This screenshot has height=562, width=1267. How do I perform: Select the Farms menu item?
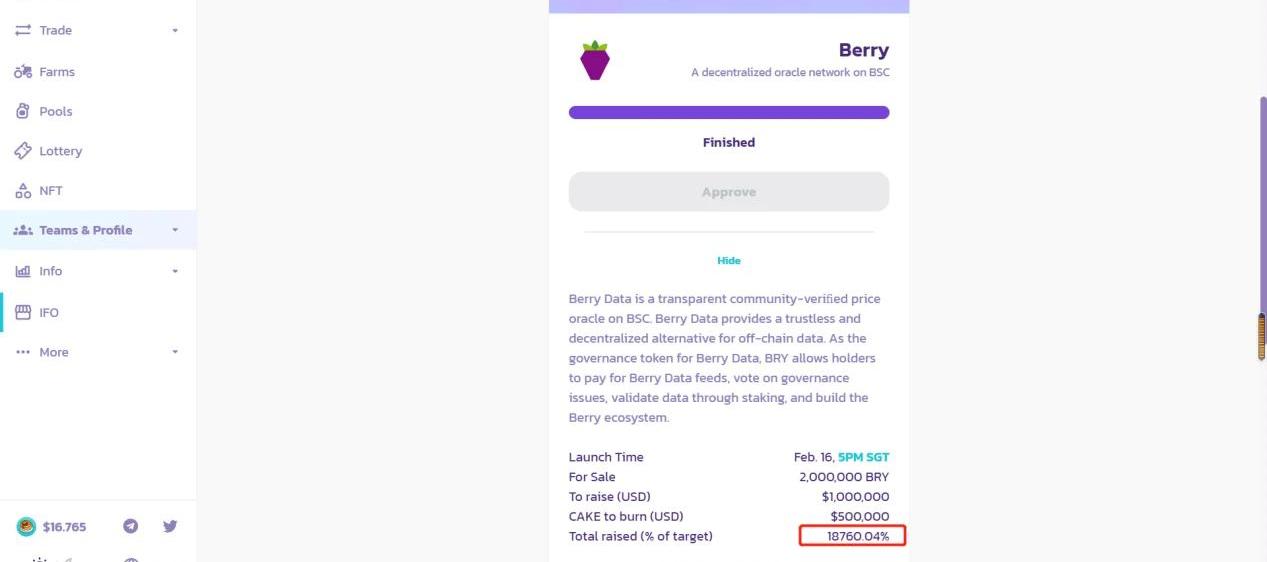pyautogui.click(x=57, y=72)
